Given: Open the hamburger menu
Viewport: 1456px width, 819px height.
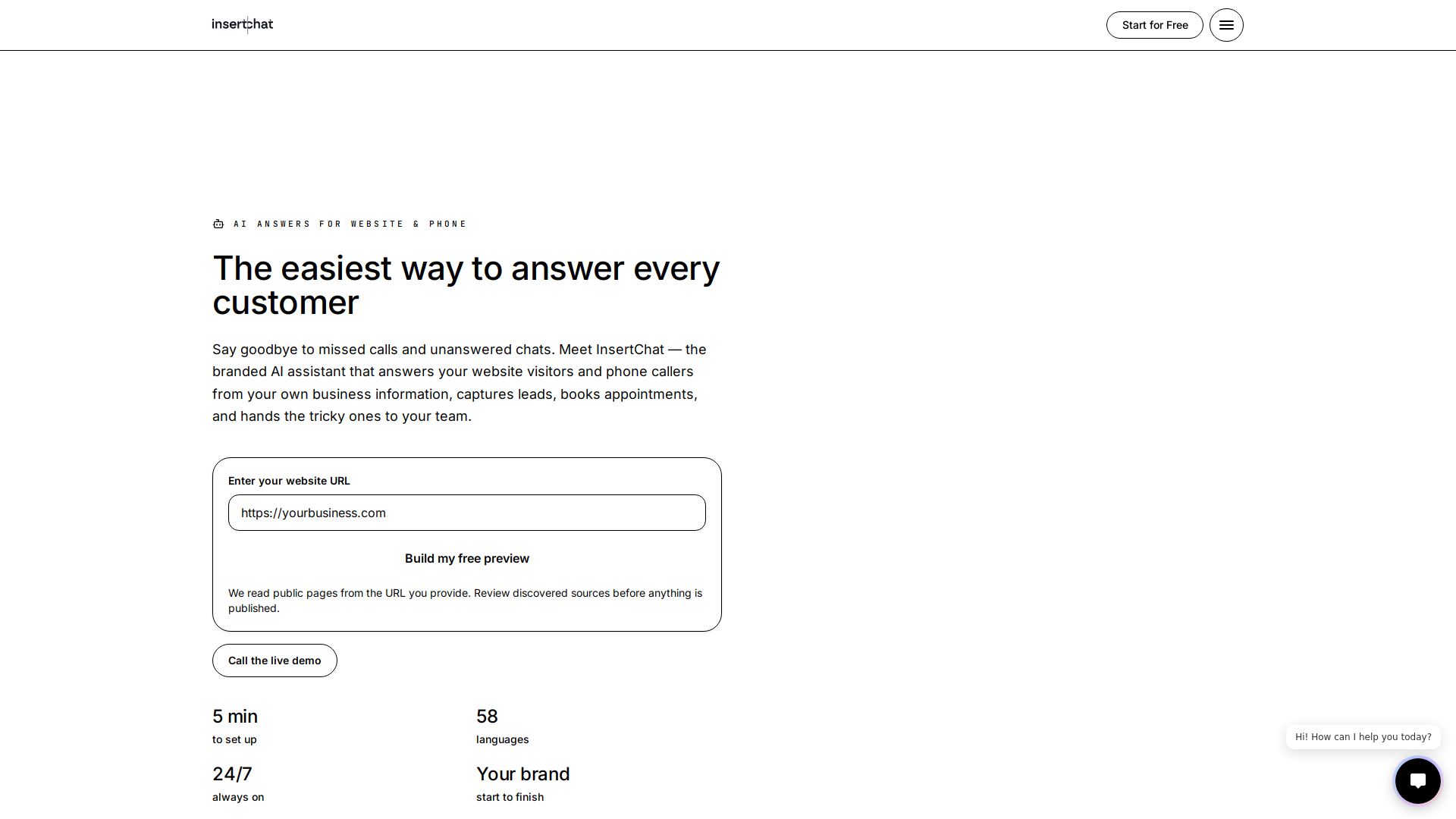Looking at the screenshot, I should (1226, 25).
